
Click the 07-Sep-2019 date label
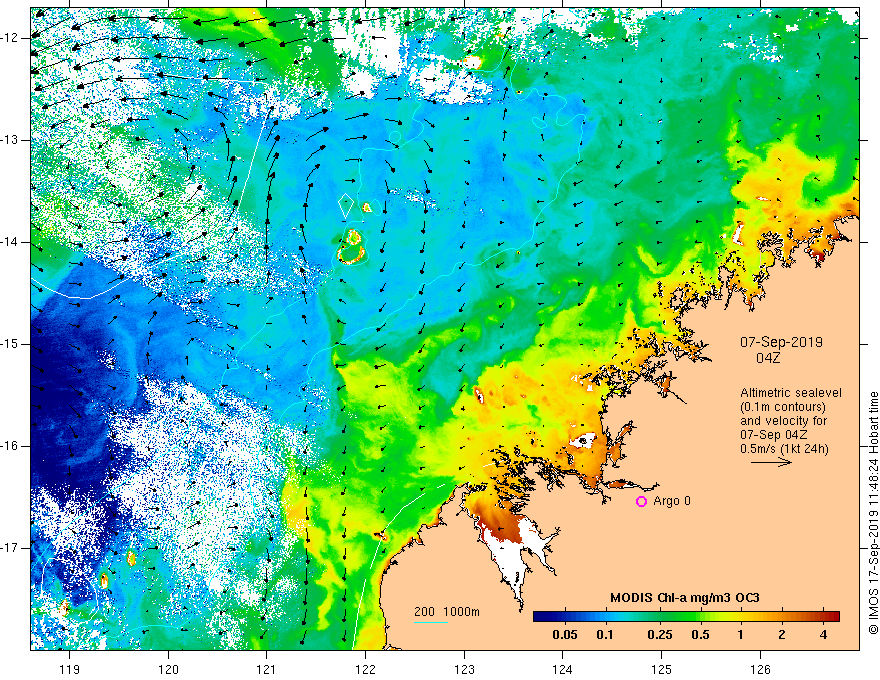click(781, 342)
